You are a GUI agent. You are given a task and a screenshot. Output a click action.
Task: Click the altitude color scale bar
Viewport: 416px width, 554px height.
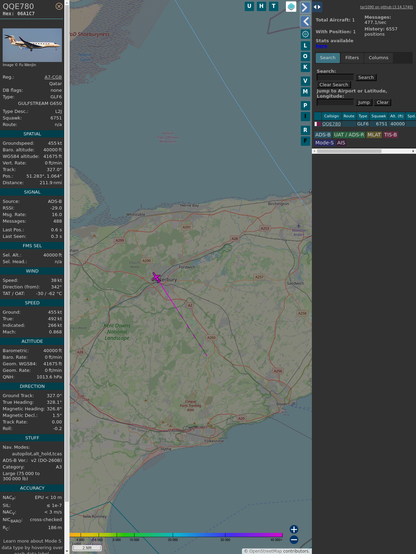[176, 535]
